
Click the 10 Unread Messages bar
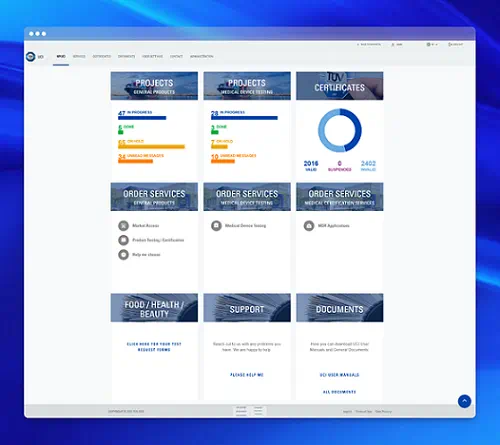click(223, 161)
